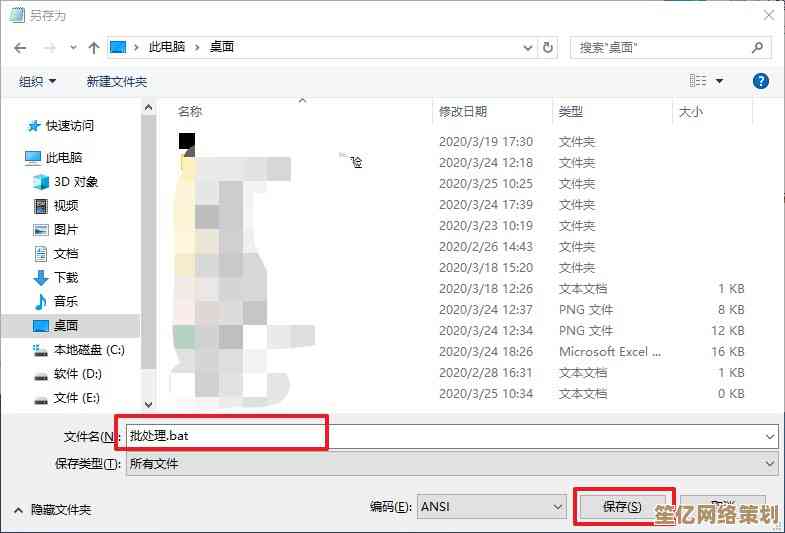This screenshot has height=533, width=785.
Task: Click 新建文件夹 in the toolbar
Action: click(116, 81)
